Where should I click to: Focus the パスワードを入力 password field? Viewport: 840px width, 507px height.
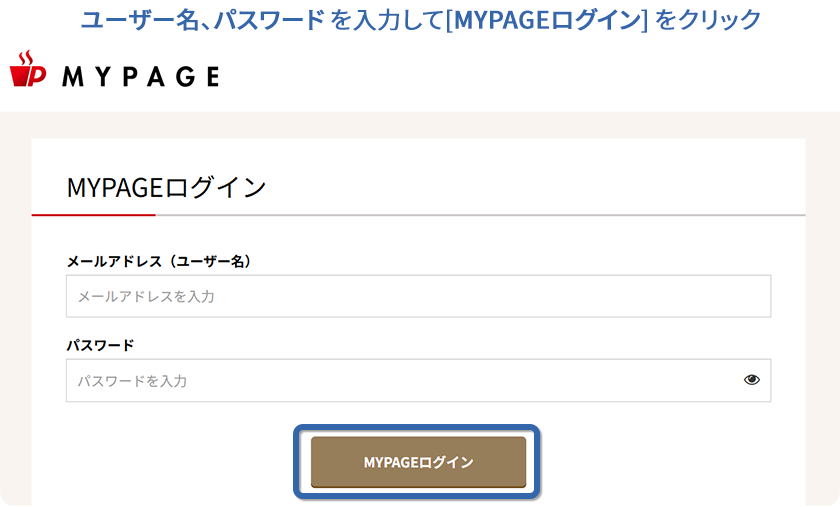(418, 381)
